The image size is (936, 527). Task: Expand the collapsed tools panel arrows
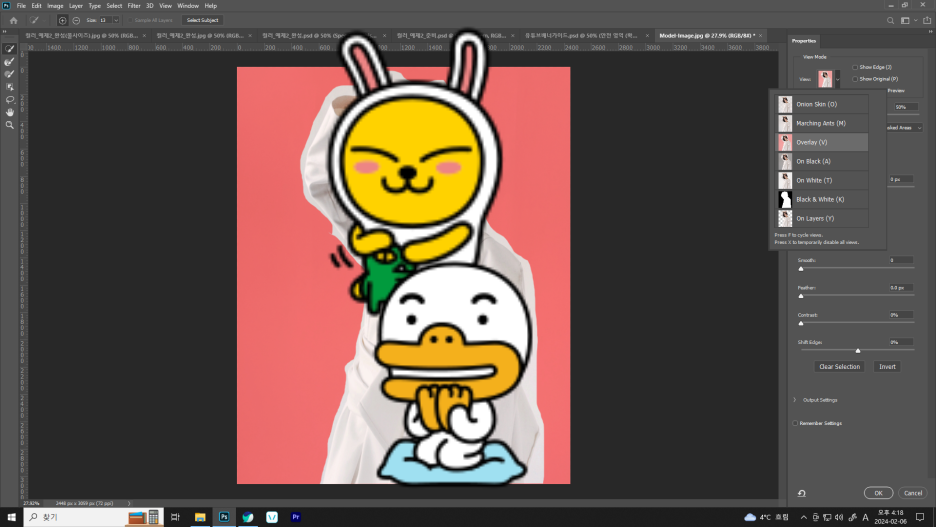5,32
